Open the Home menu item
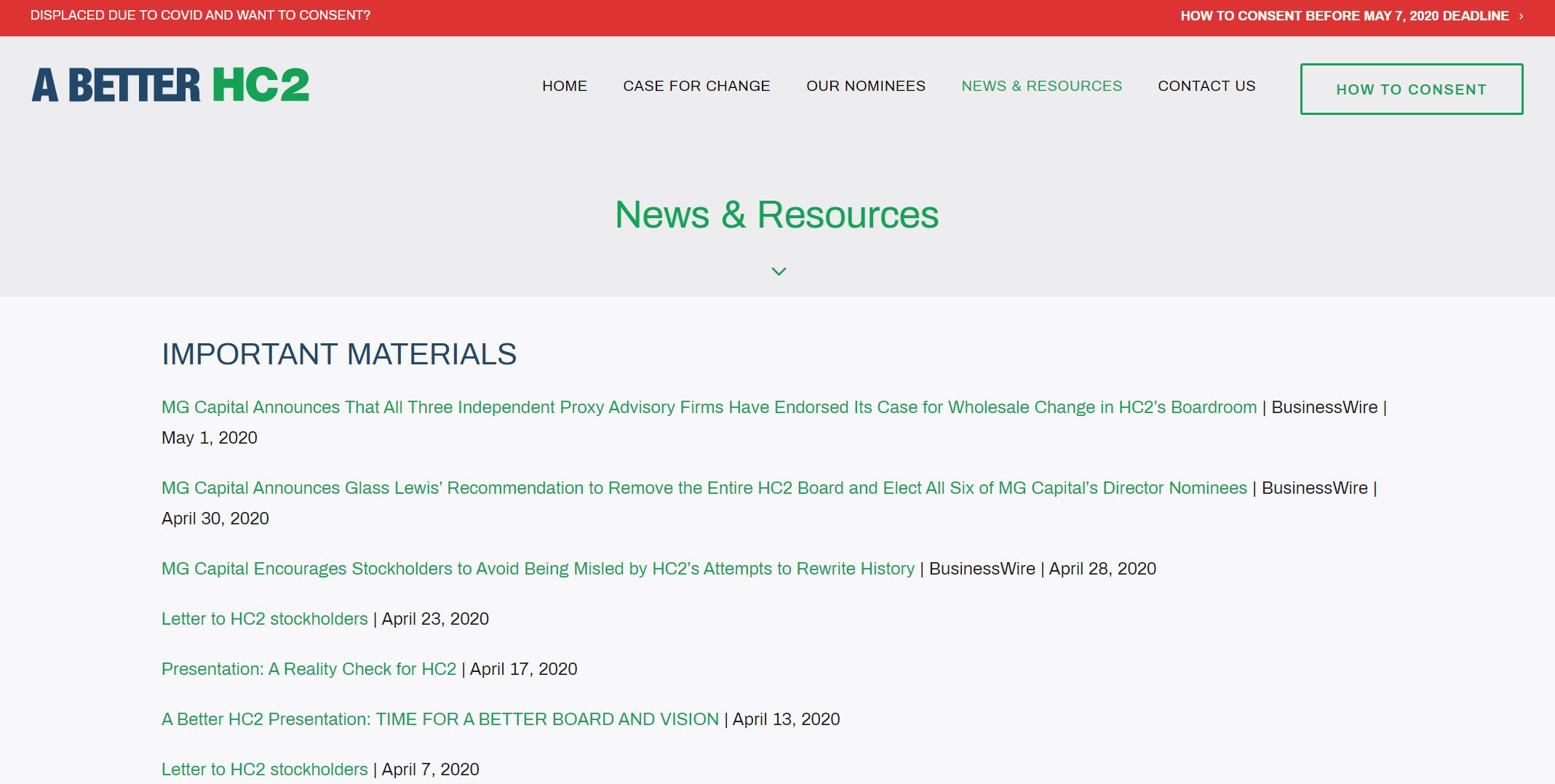The width and height of the screenshot is (1555, 784). point(564,86)
